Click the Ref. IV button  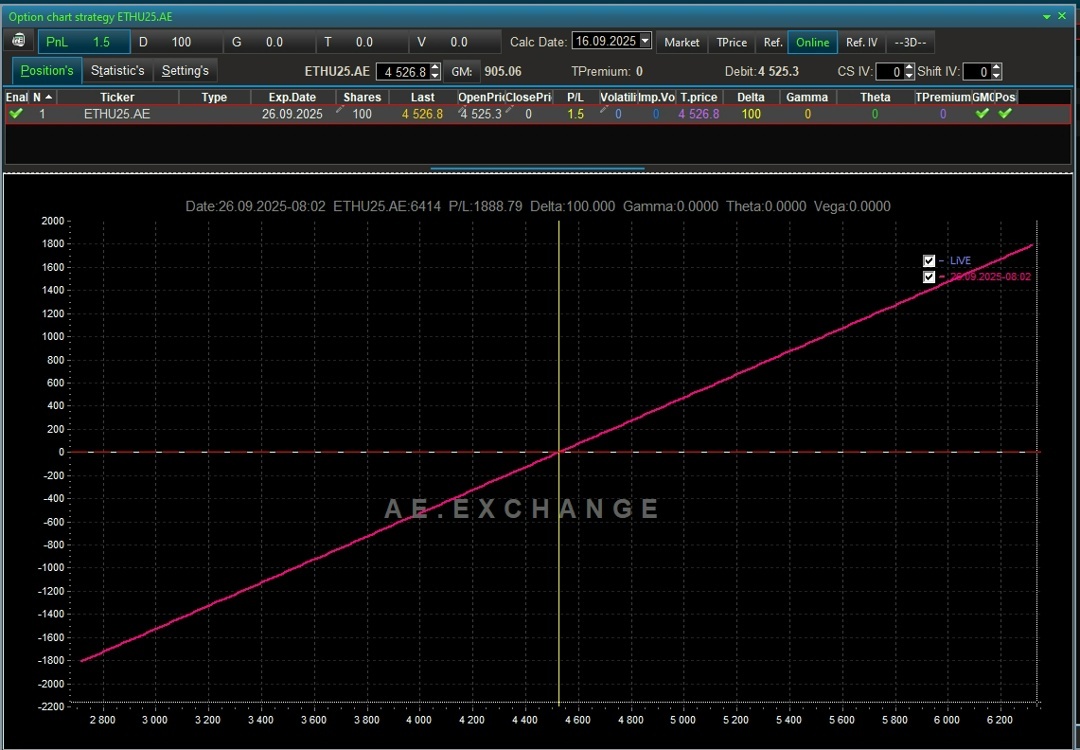tap(862, 42)
